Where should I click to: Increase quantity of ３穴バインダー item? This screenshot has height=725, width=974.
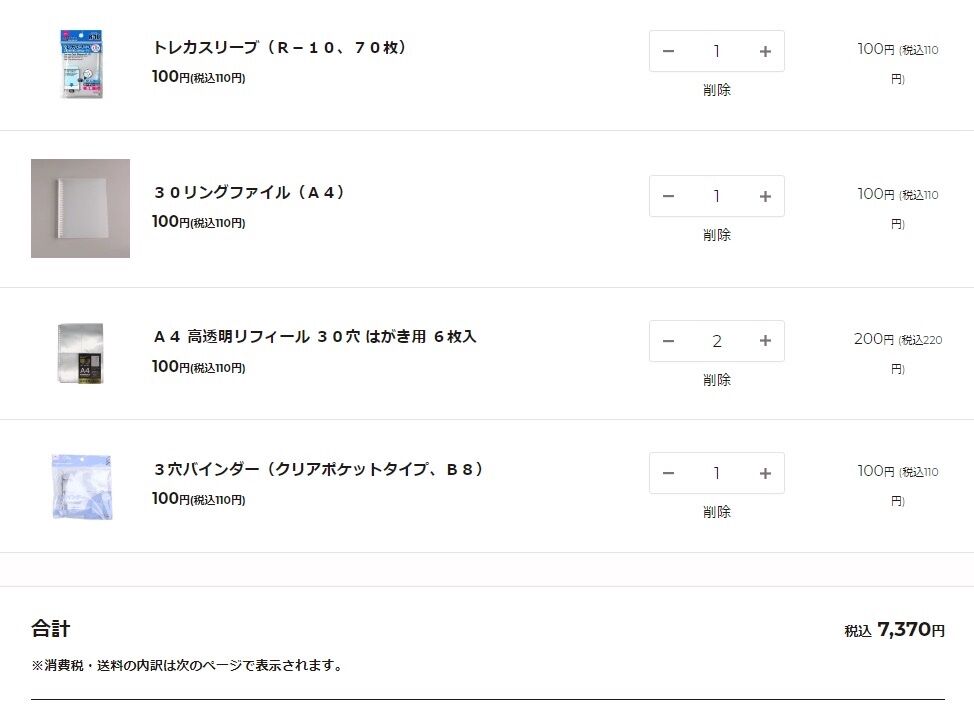click(x=765, y=473)
